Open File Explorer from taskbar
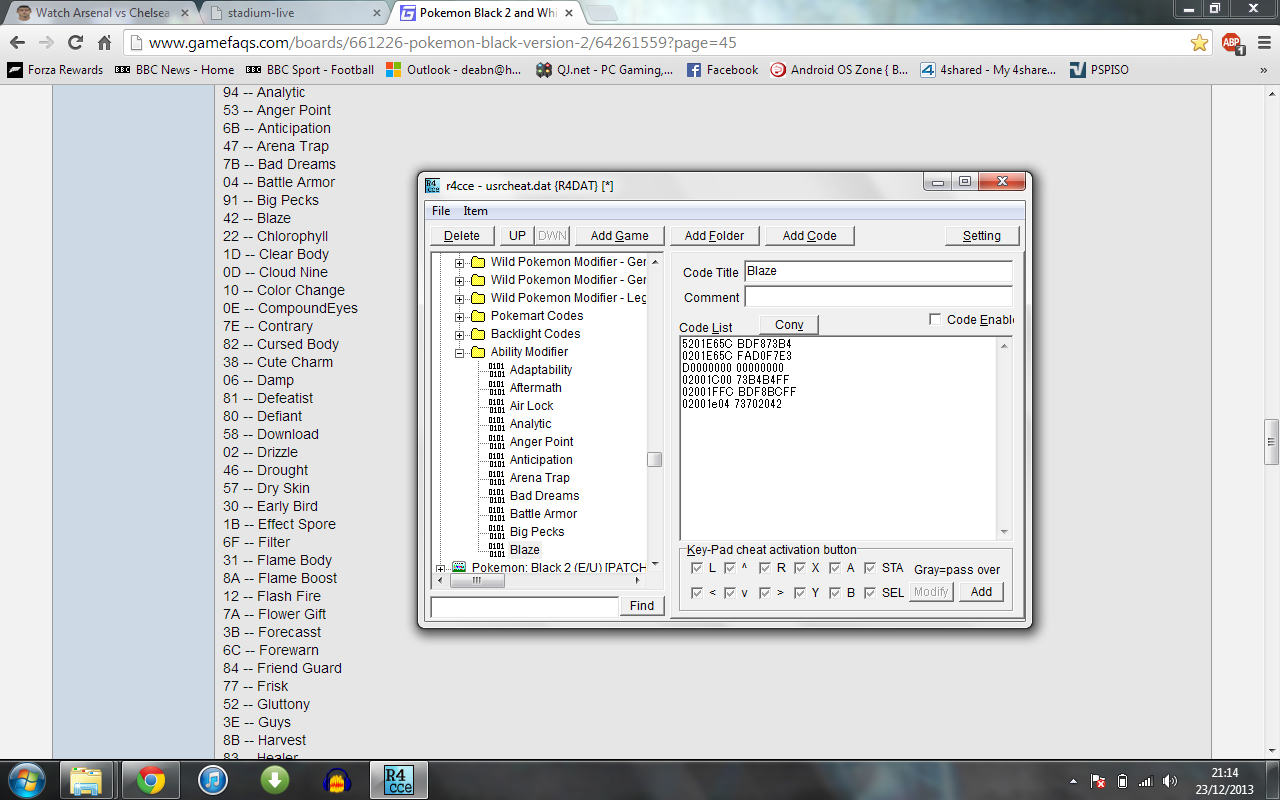This screenshot has height=800, width=1280. coord(87,779)
